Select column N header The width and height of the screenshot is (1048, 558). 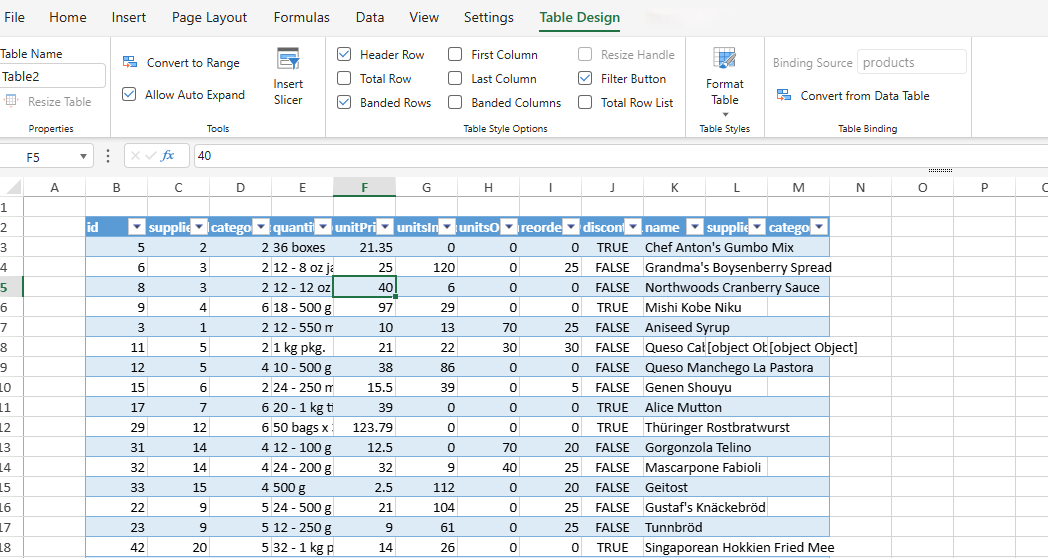pos(860,187)
